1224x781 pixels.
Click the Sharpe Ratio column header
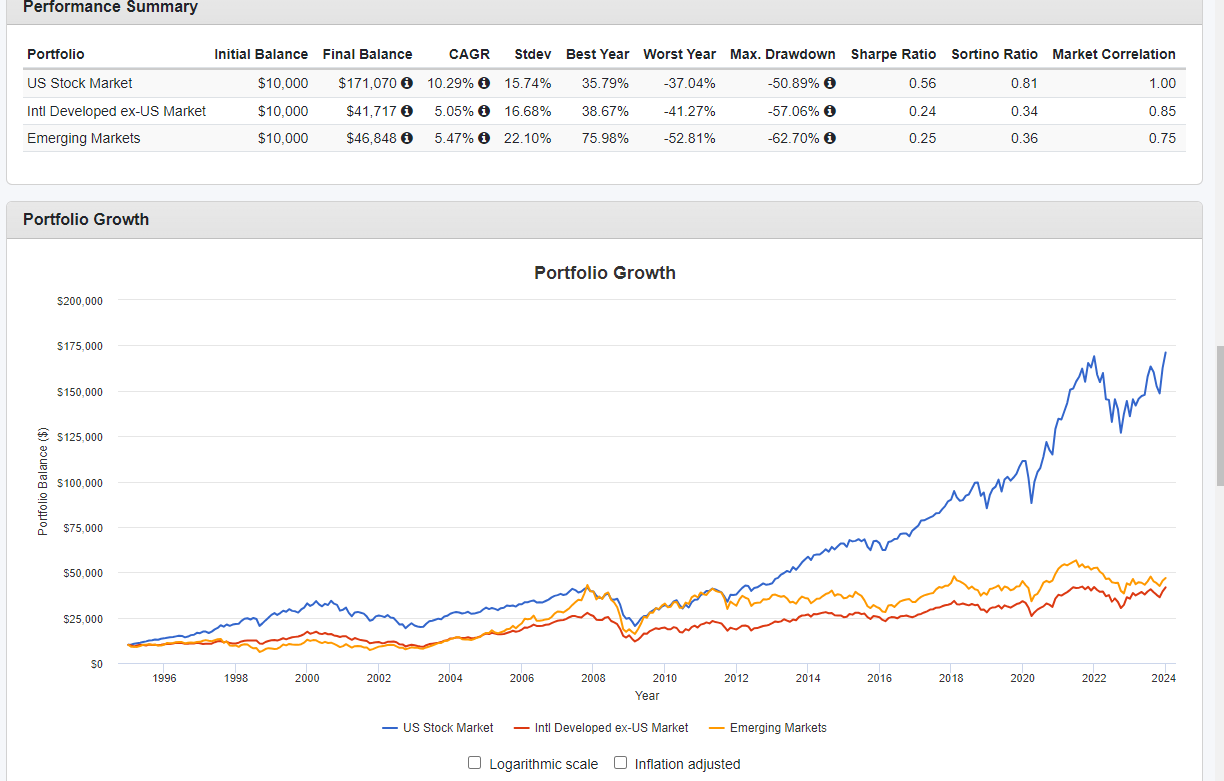point(893,54)
